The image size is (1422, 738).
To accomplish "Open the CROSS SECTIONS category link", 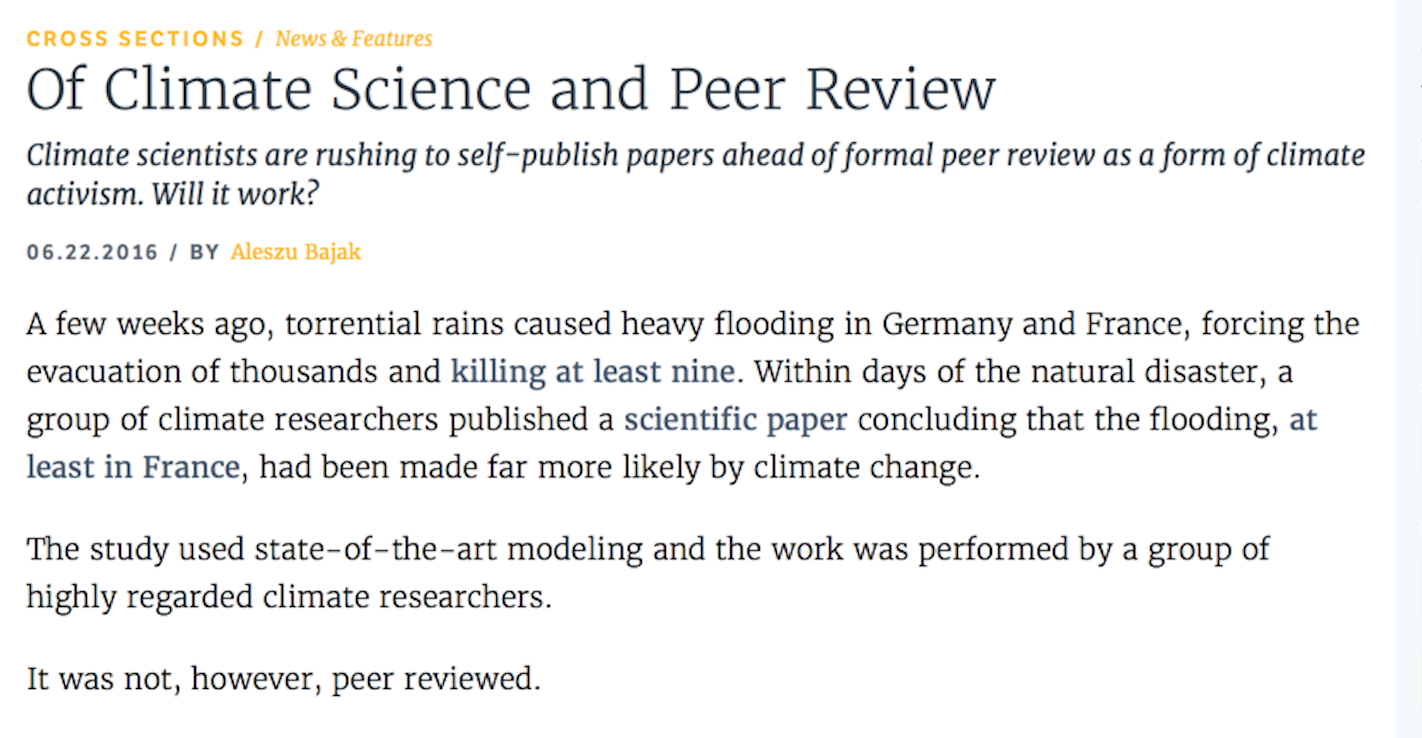I will [x=135, y=39].
